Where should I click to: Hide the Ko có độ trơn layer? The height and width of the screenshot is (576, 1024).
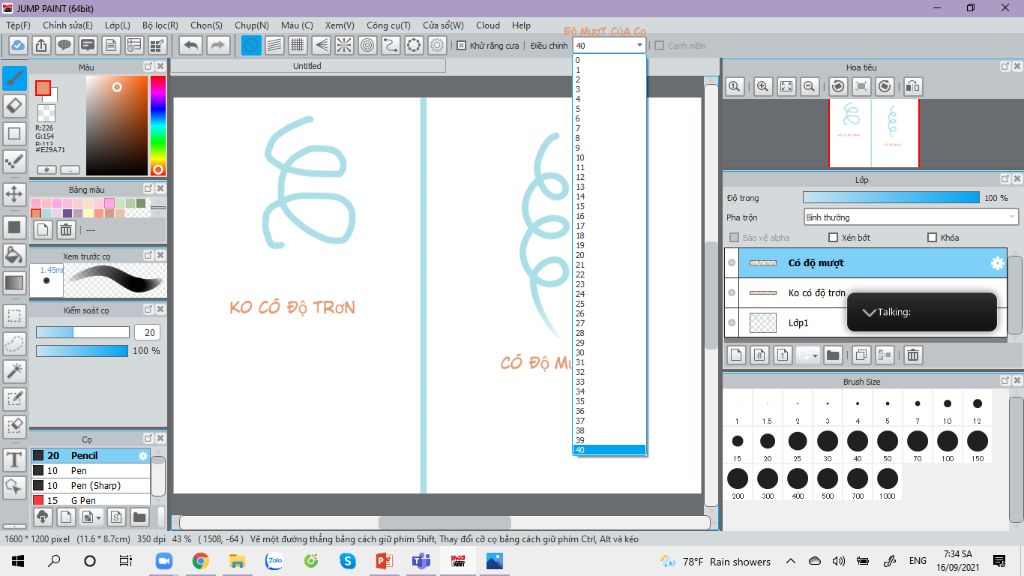pyautogui.click(x=731, y=293)
